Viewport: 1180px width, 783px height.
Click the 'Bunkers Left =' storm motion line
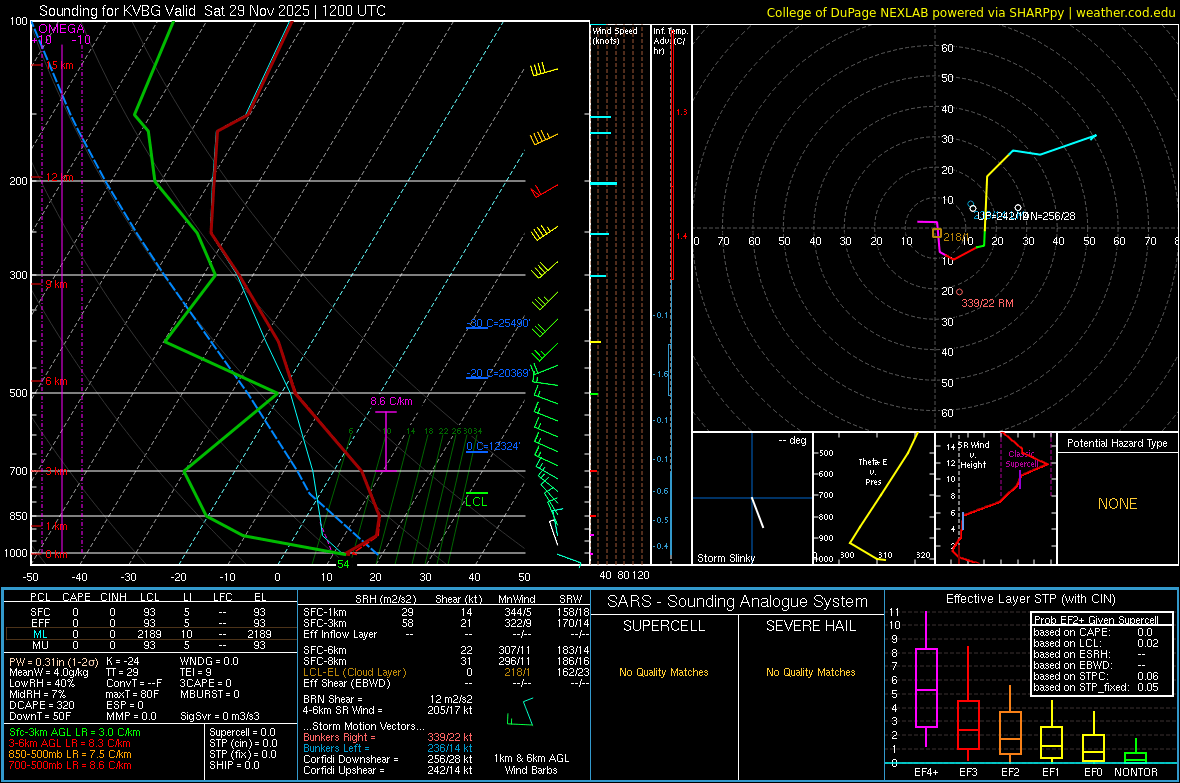[x=388, y=748]
